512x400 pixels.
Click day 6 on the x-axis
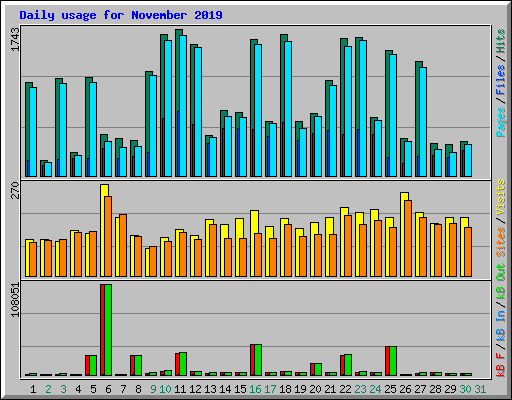click(x=108, y=389)
